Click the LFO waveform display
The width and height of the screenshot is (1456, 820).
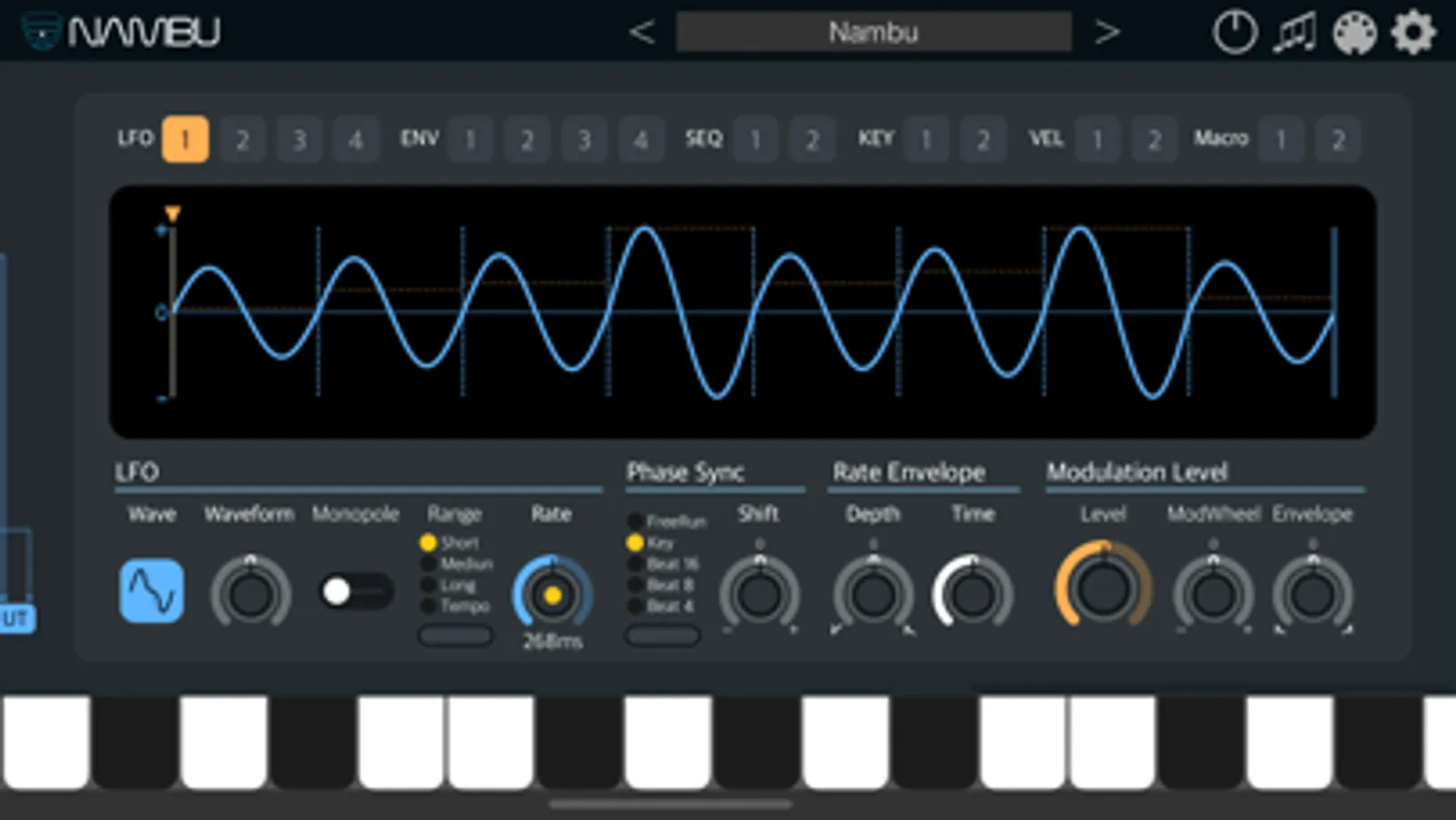point(742,312)
